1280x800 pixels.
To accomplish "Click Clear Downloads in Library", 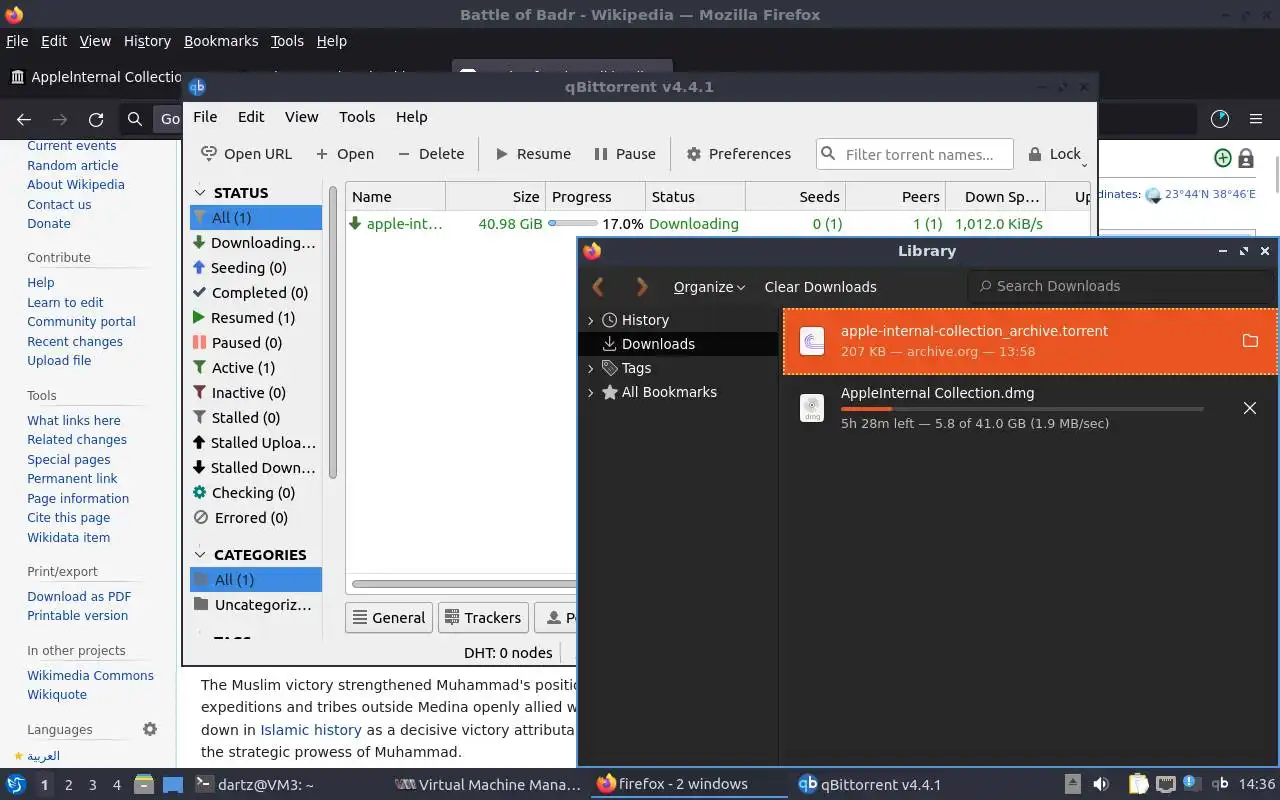I will pos(820,287).
